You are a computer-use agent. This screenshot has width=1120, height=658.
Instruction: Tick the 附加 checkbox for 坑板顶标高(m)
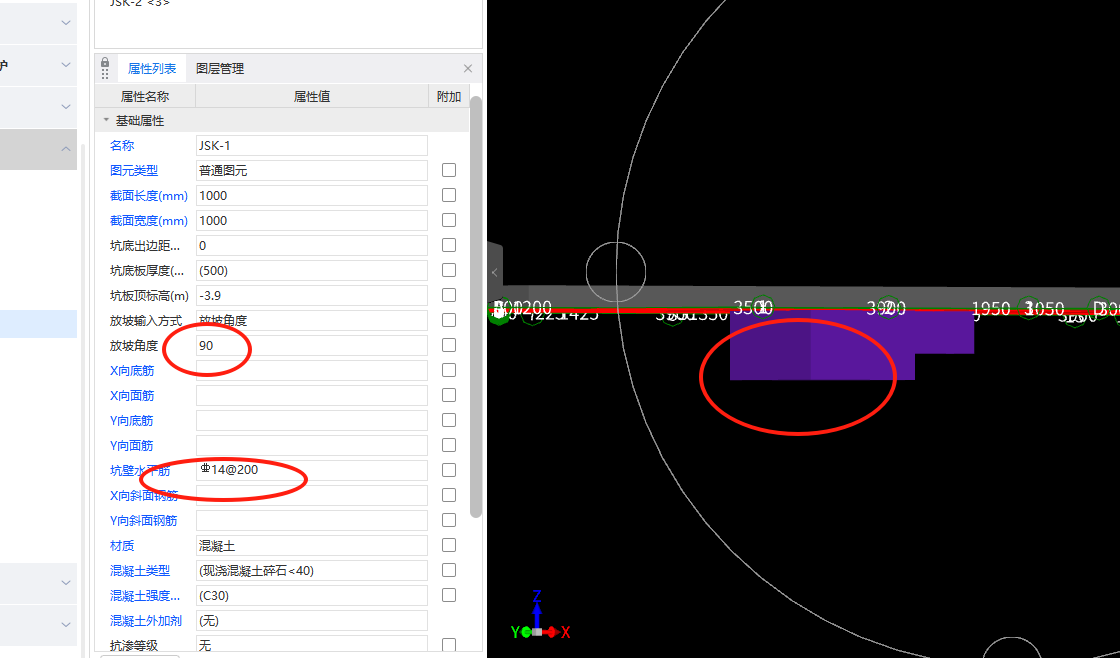point(449,295)
